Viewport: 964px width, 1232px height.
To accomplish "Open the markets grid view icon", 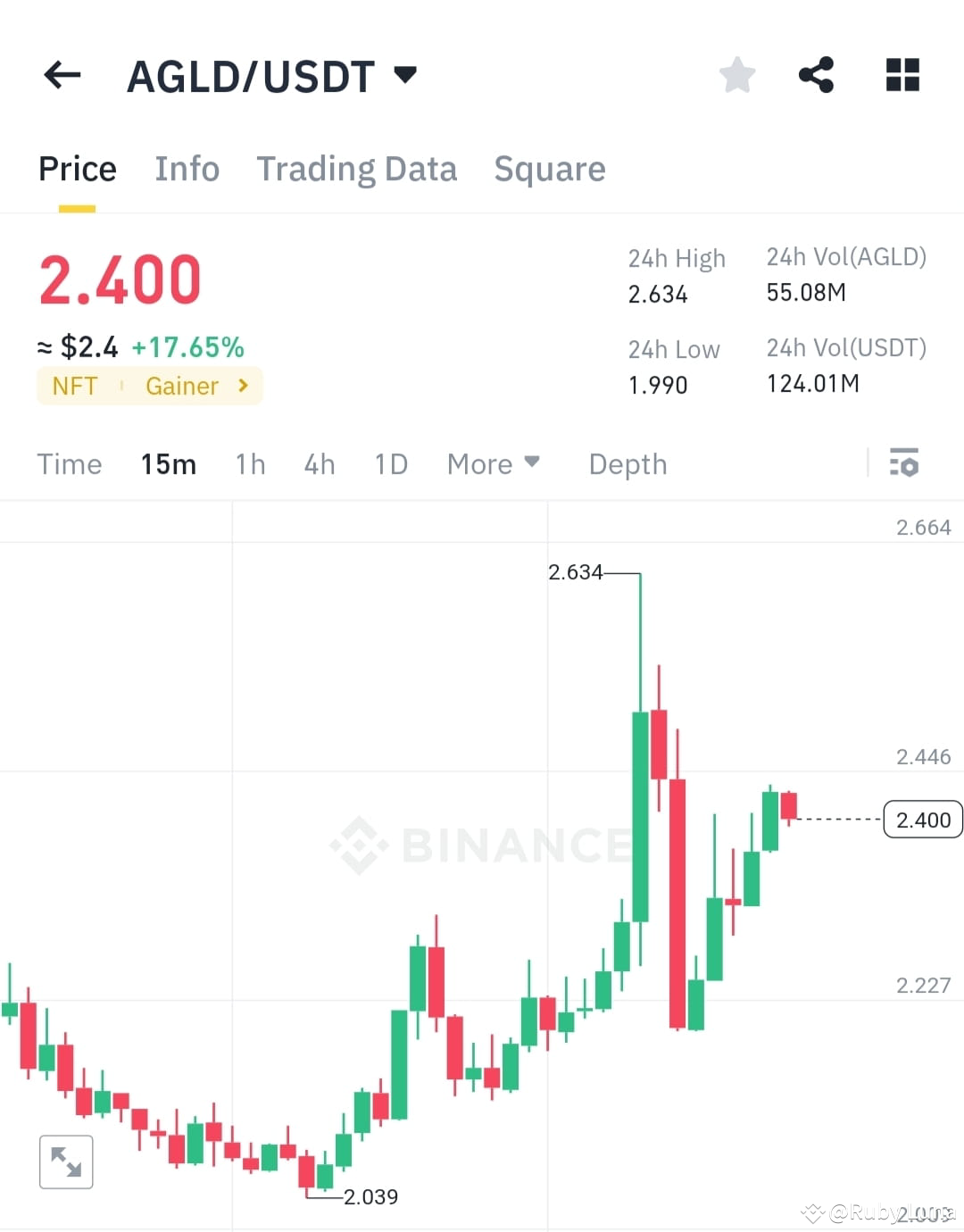I will point(902,75).
